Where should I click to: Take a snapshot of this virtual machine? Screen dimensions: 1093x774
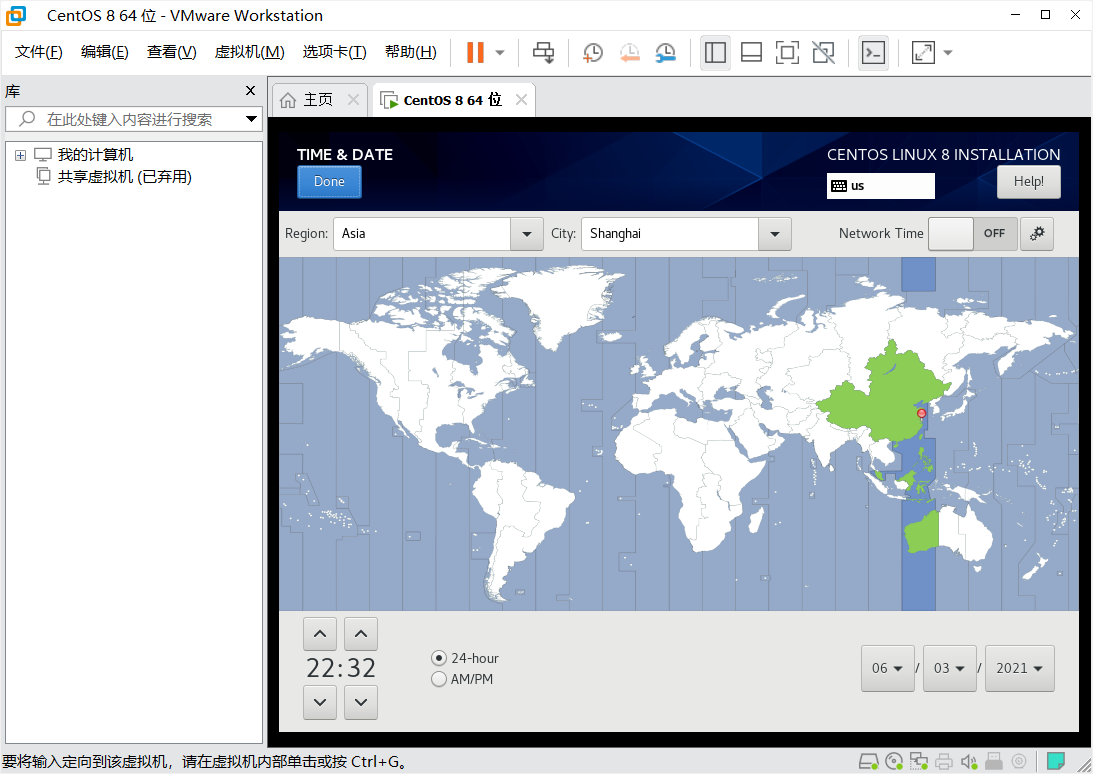pos(593,52)
